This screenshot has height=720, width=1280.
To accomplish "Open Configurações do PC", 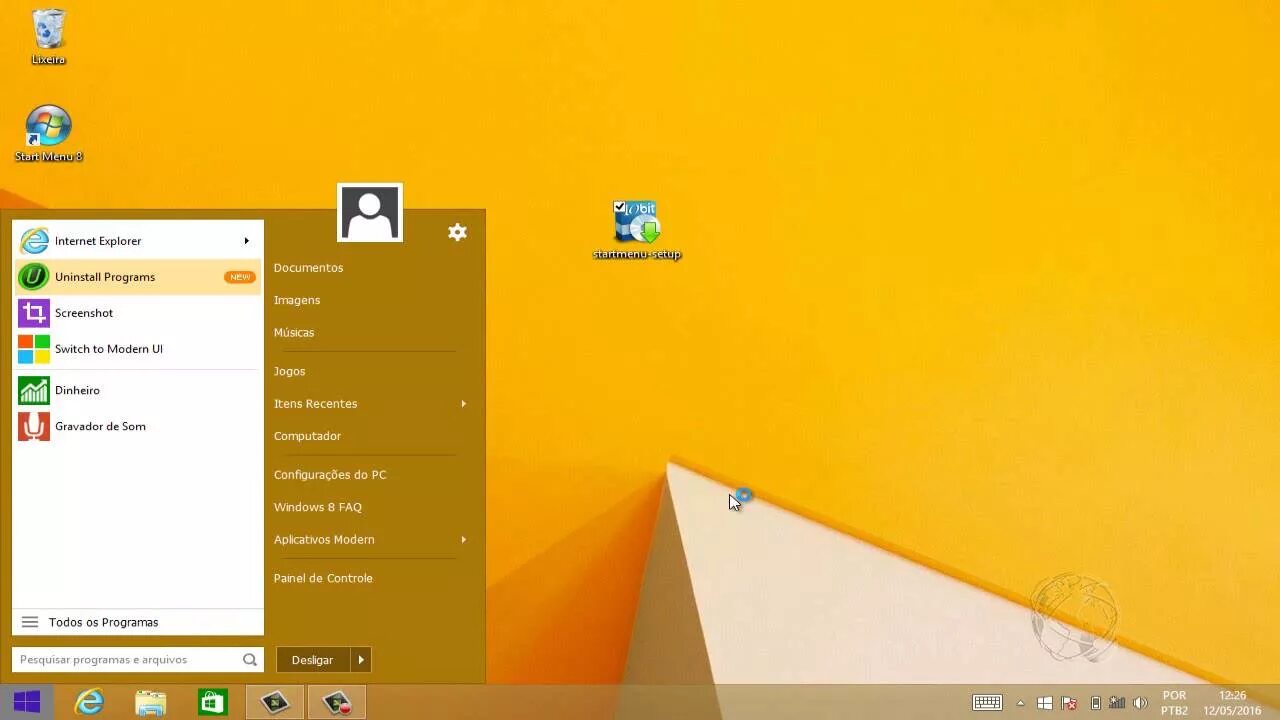I will pyautogui.click(x=330, y=475).
